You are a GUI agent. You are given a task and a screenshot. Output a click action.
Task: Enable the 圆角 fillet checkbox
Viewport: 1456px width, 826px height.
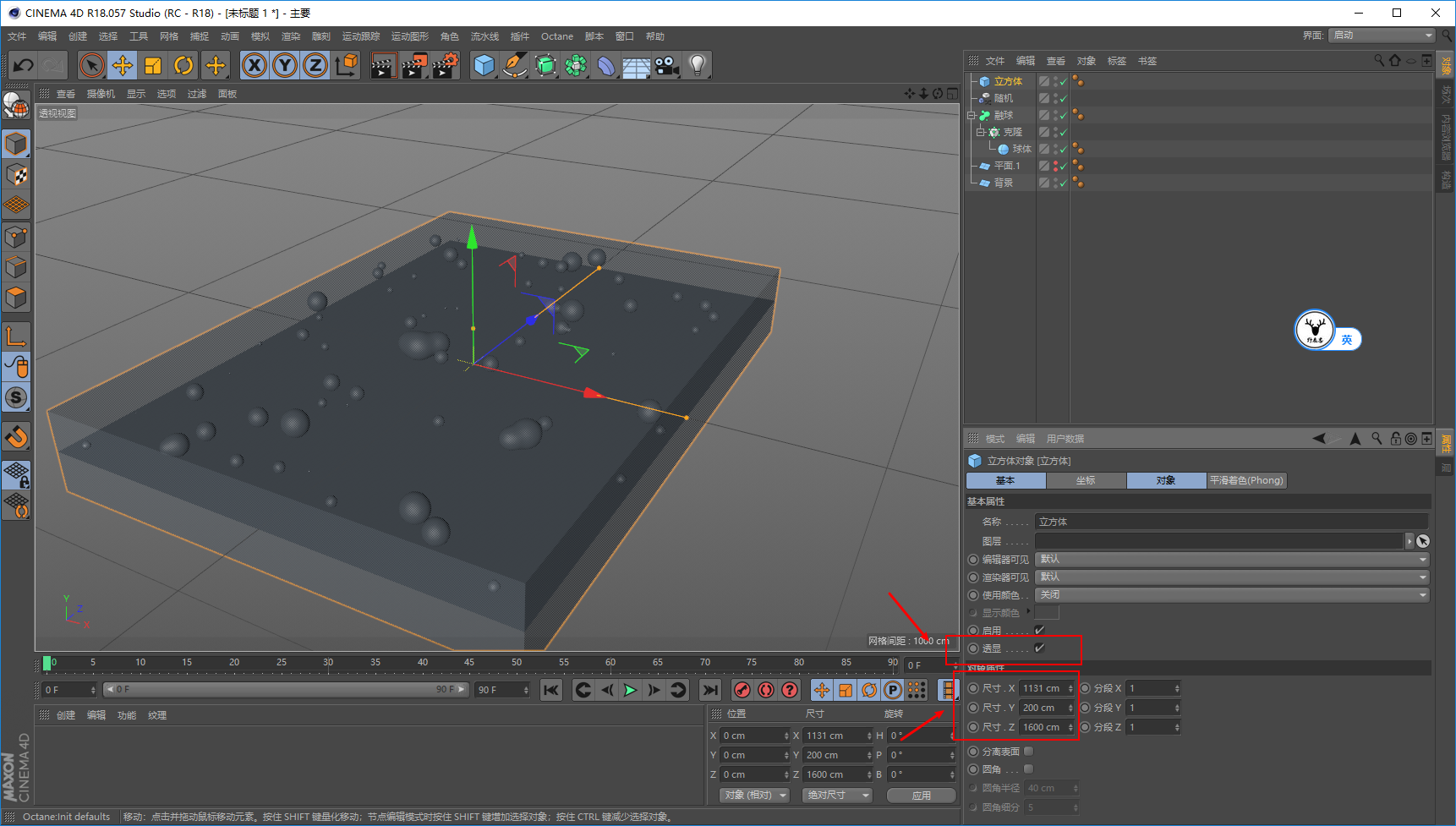[1029, 769]
